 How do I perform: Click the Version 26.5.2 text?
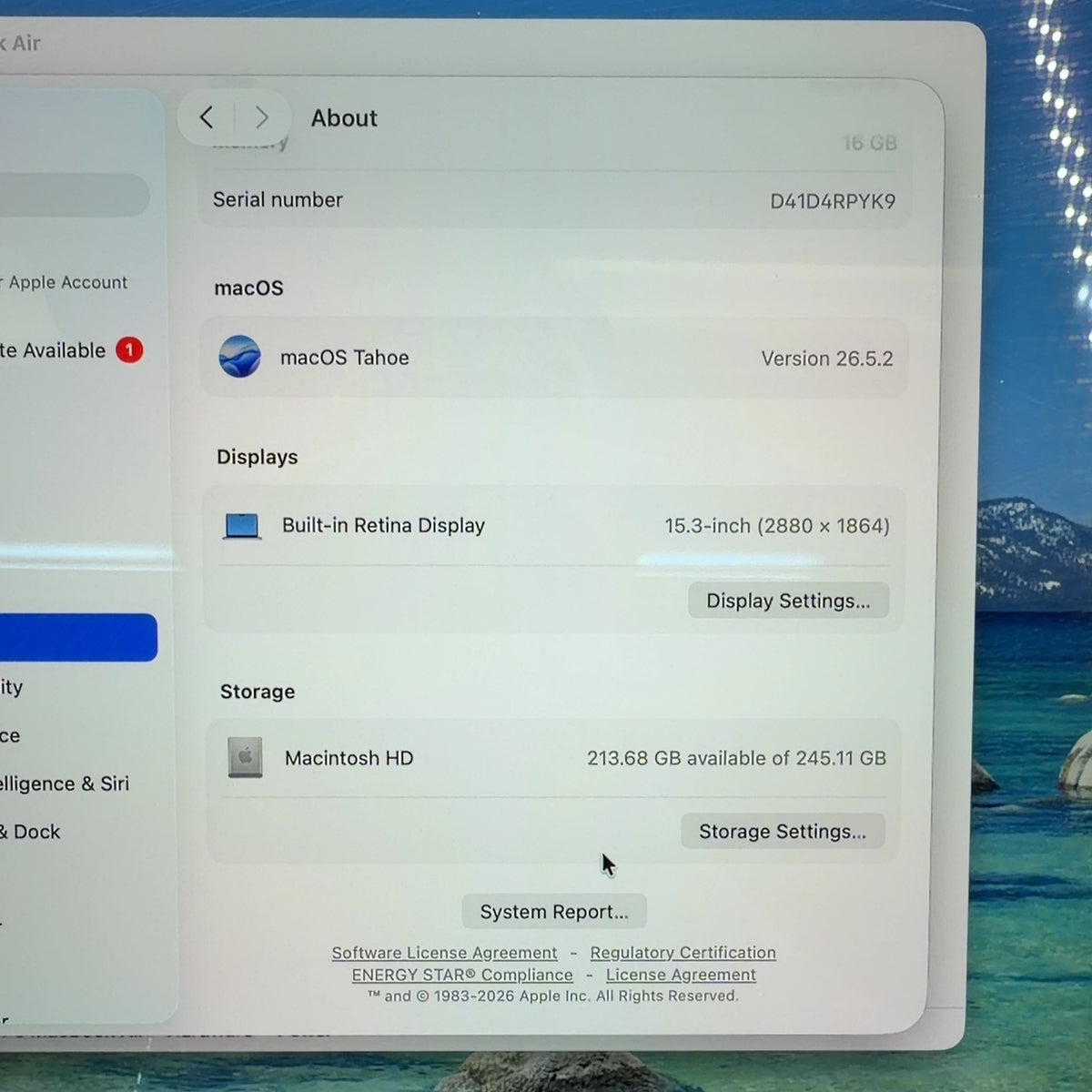pyautogui.click(x=827, y=359)
